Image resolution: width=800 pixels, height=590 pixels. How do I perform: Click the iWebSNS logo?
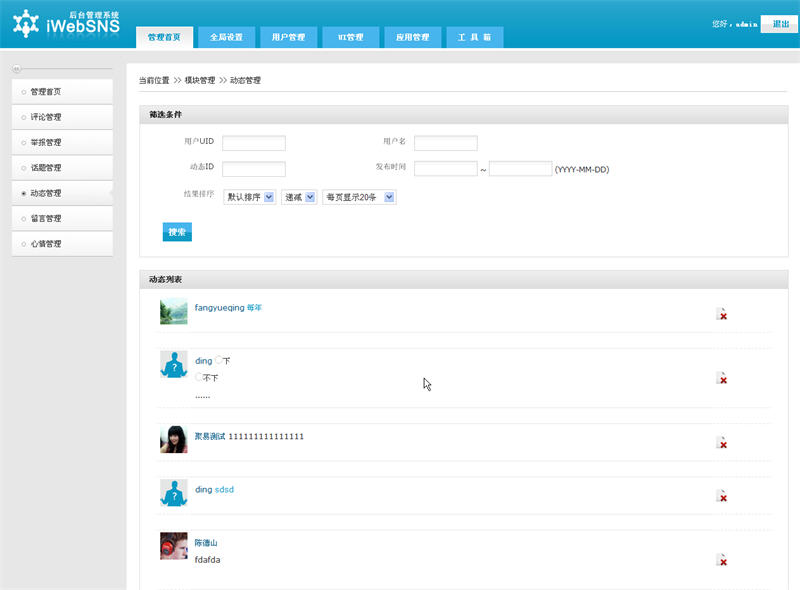(66, 23)
